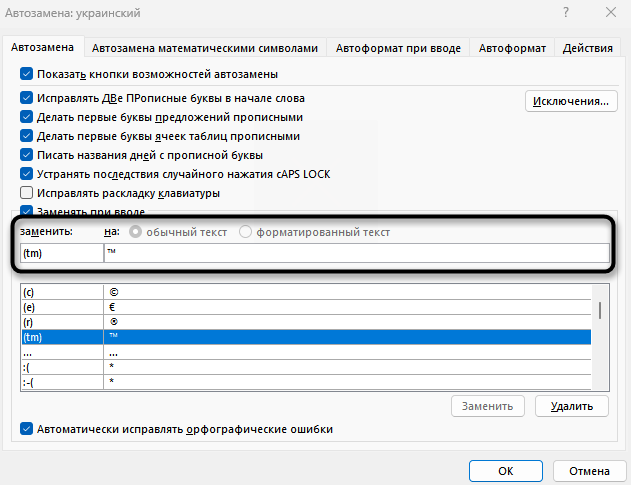
Task: Toggle Писать названия дней с прописной буквы
Action: pyautogui.click(x=27, y=155)
